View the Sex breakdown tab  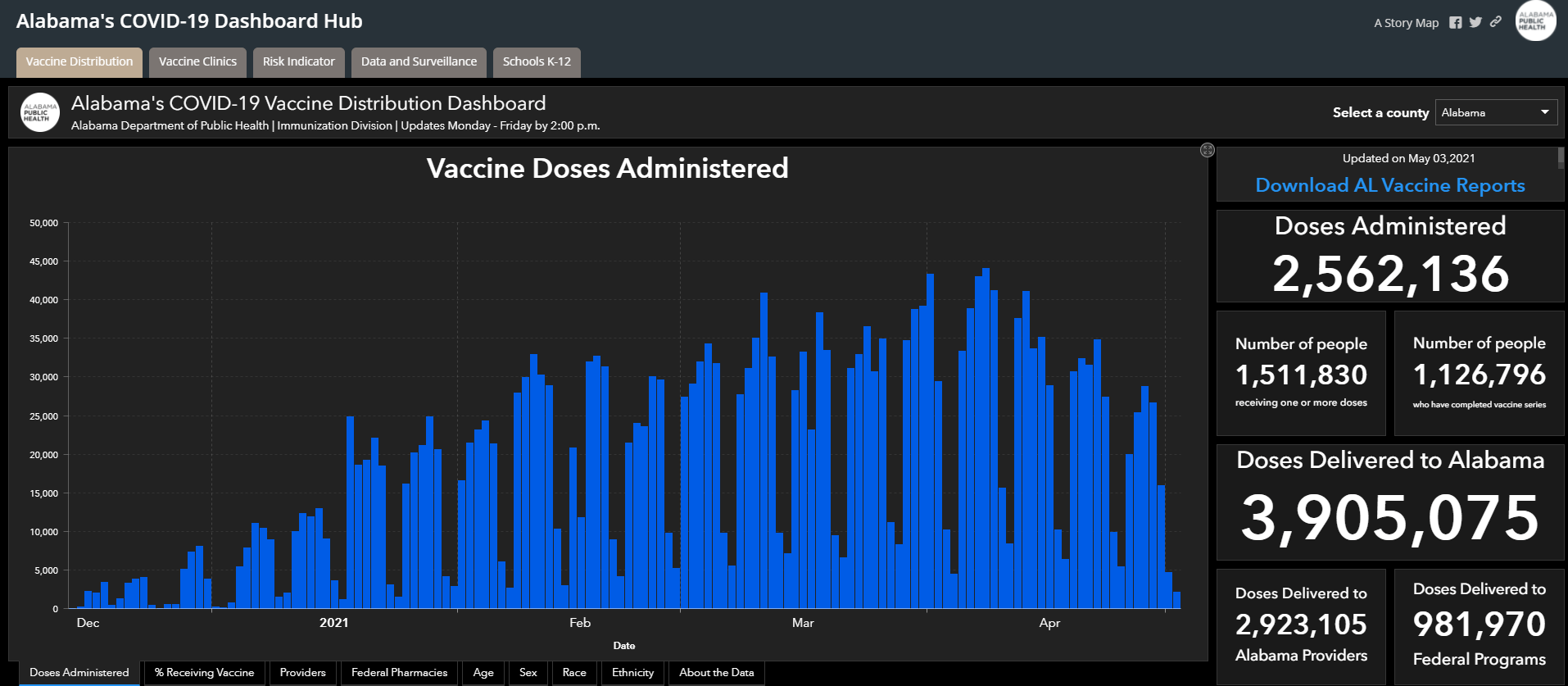point(528,673)
